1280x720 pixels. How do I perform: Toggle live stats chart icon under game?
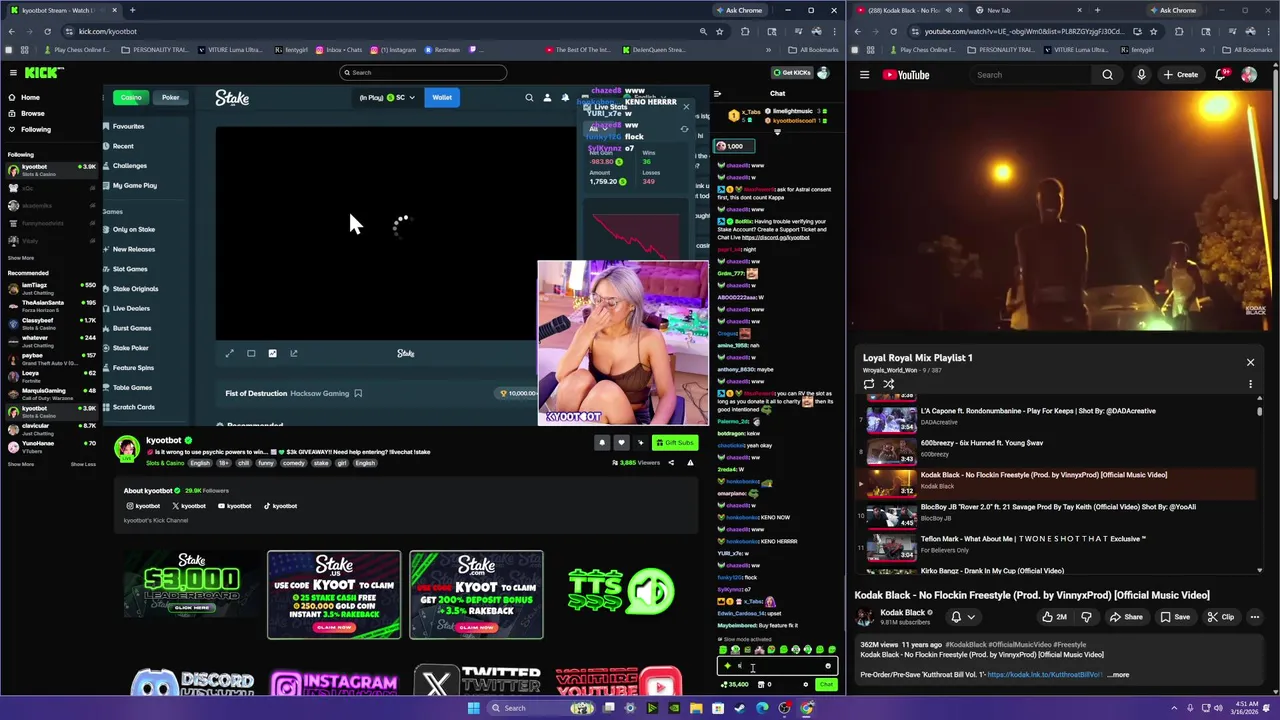[x=272, y=353]
